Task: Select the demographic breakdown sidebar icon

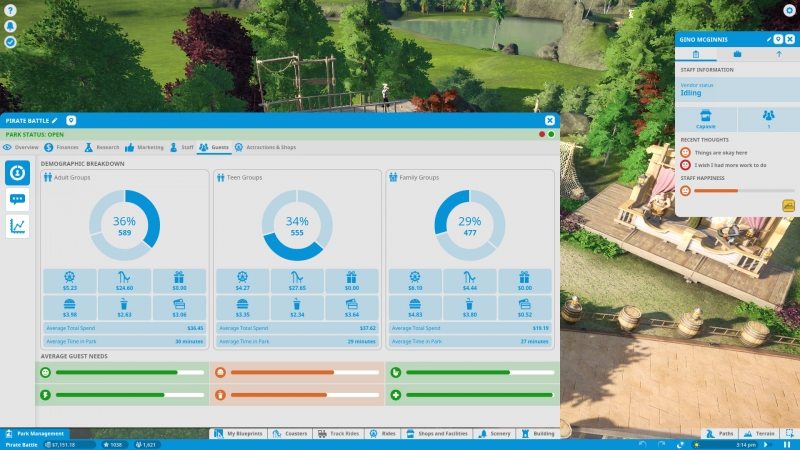Action: (17, 172)
